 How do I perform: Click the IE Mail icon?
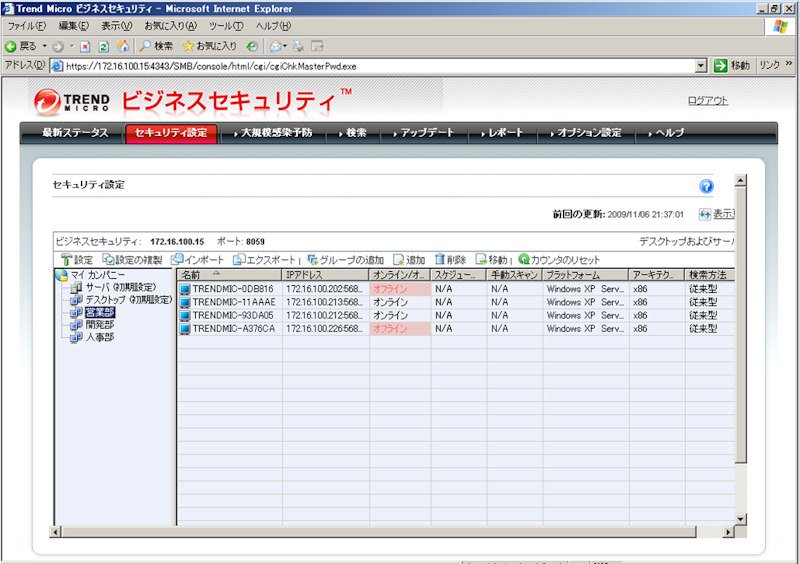pos(275,46)
